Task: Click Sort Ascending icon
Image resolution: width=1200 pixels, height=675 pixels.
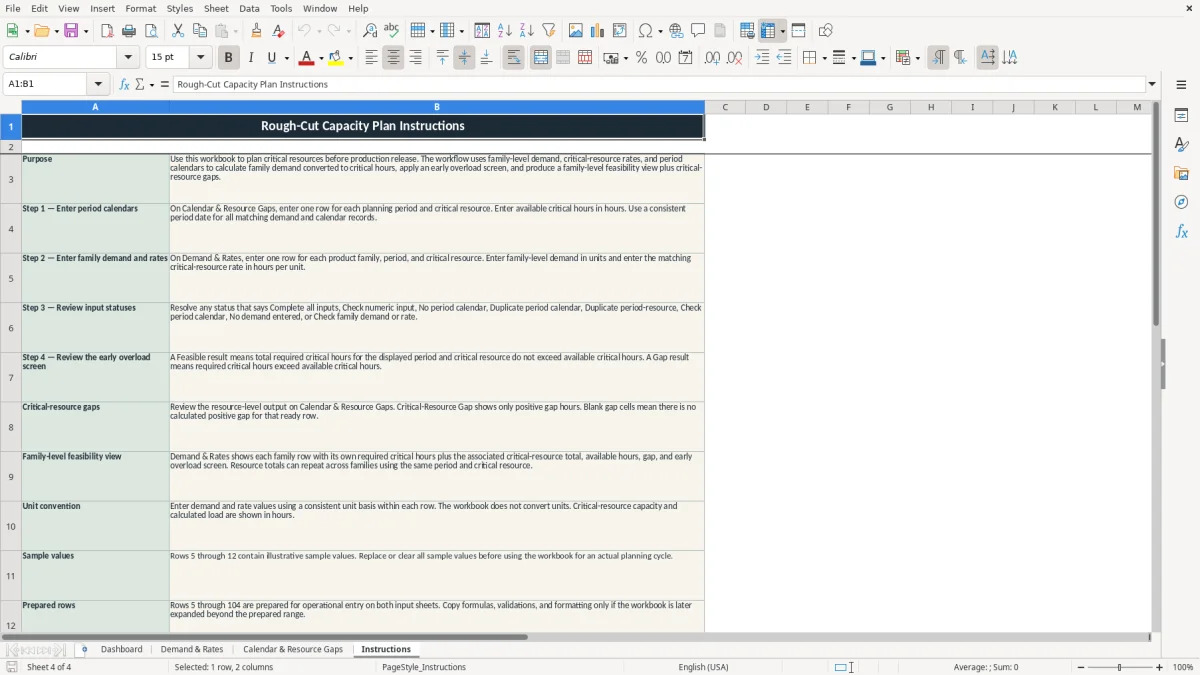Action: click(505, 31)
